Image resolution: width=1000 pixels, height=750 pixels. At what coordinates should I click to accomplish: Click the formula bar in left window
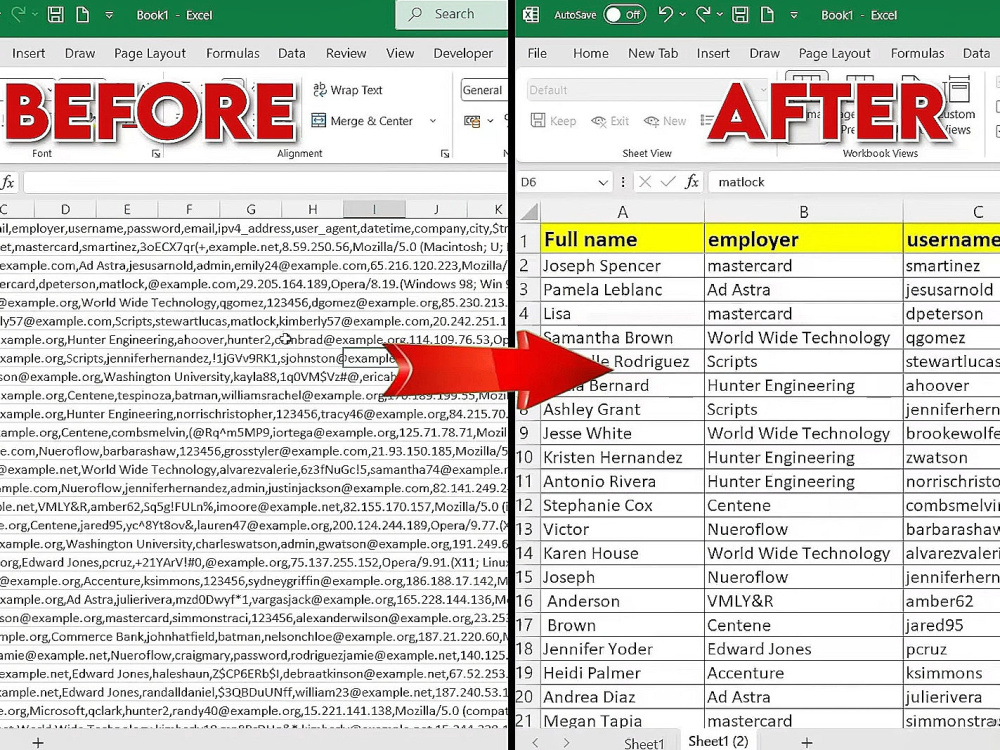(x=265, y=183)
